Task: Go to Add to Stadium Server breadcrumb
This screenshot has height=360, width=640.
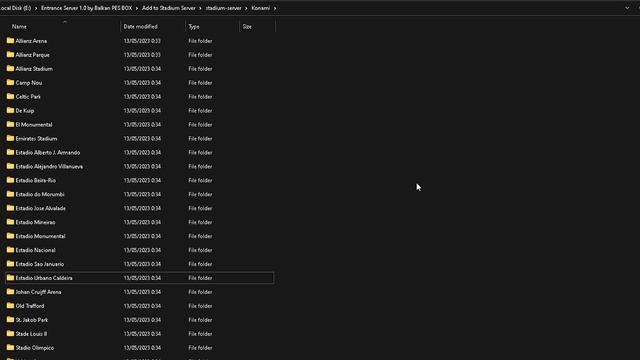Action: (169, 8)
